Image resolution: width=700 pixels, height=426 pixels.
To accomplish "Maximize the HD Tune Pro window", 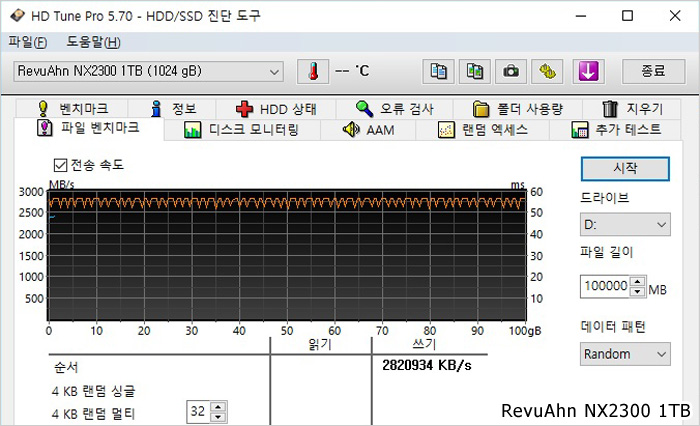I will pos(628,16).
